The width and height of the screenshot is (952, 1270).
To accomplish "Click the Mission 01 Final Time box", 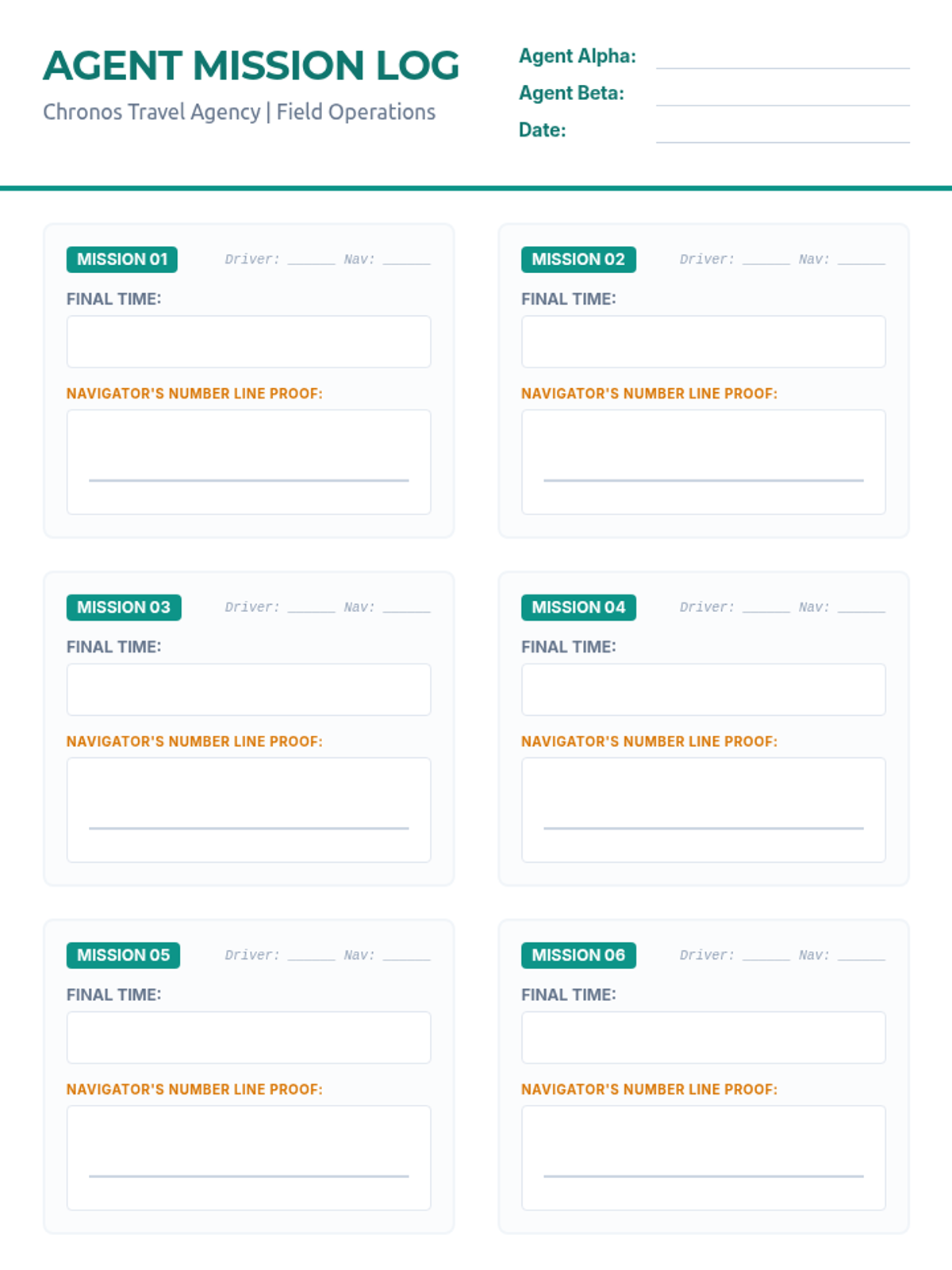I will click(248, 342).
